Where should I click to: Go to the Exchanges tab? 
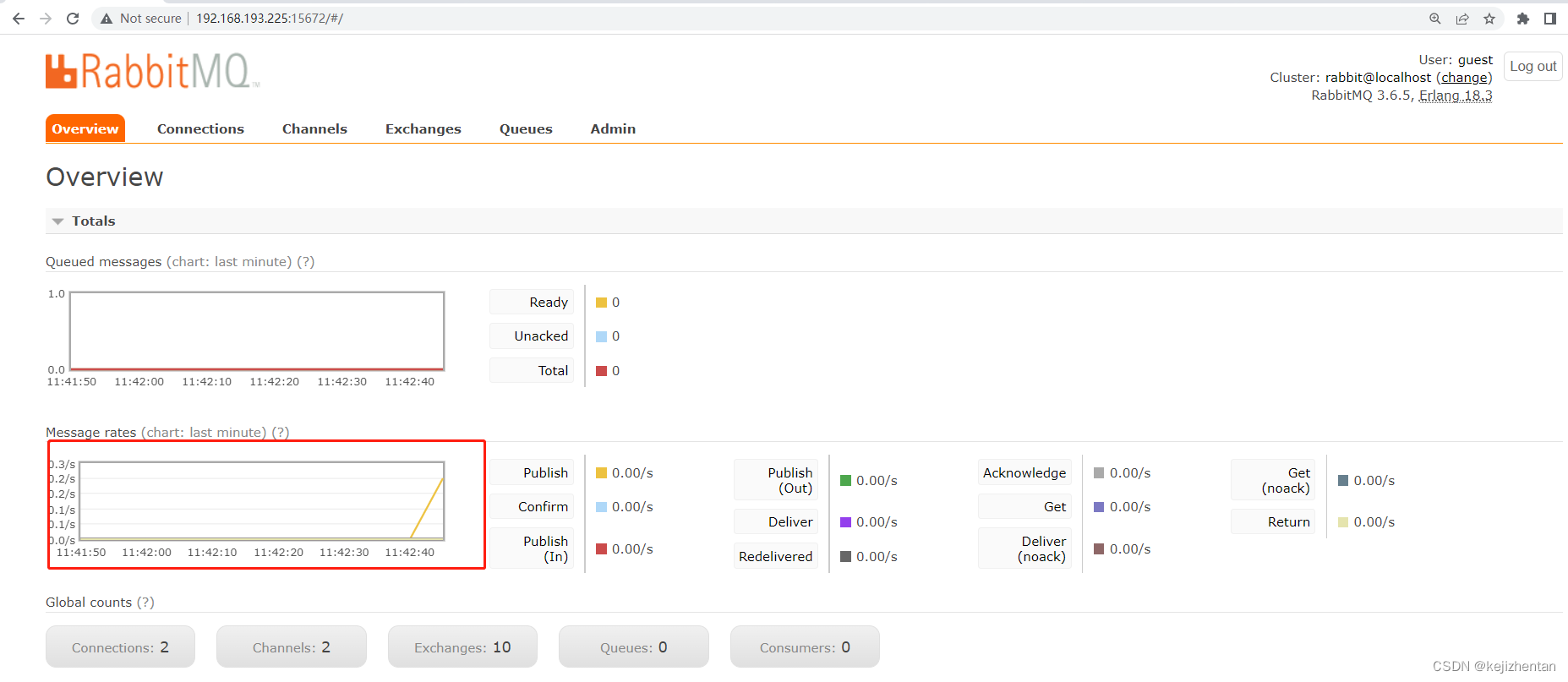(x=423, y=128)
